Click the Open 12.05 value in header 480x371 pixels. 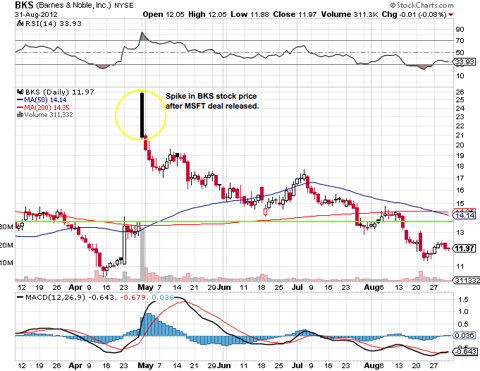[x=164, y=14]
